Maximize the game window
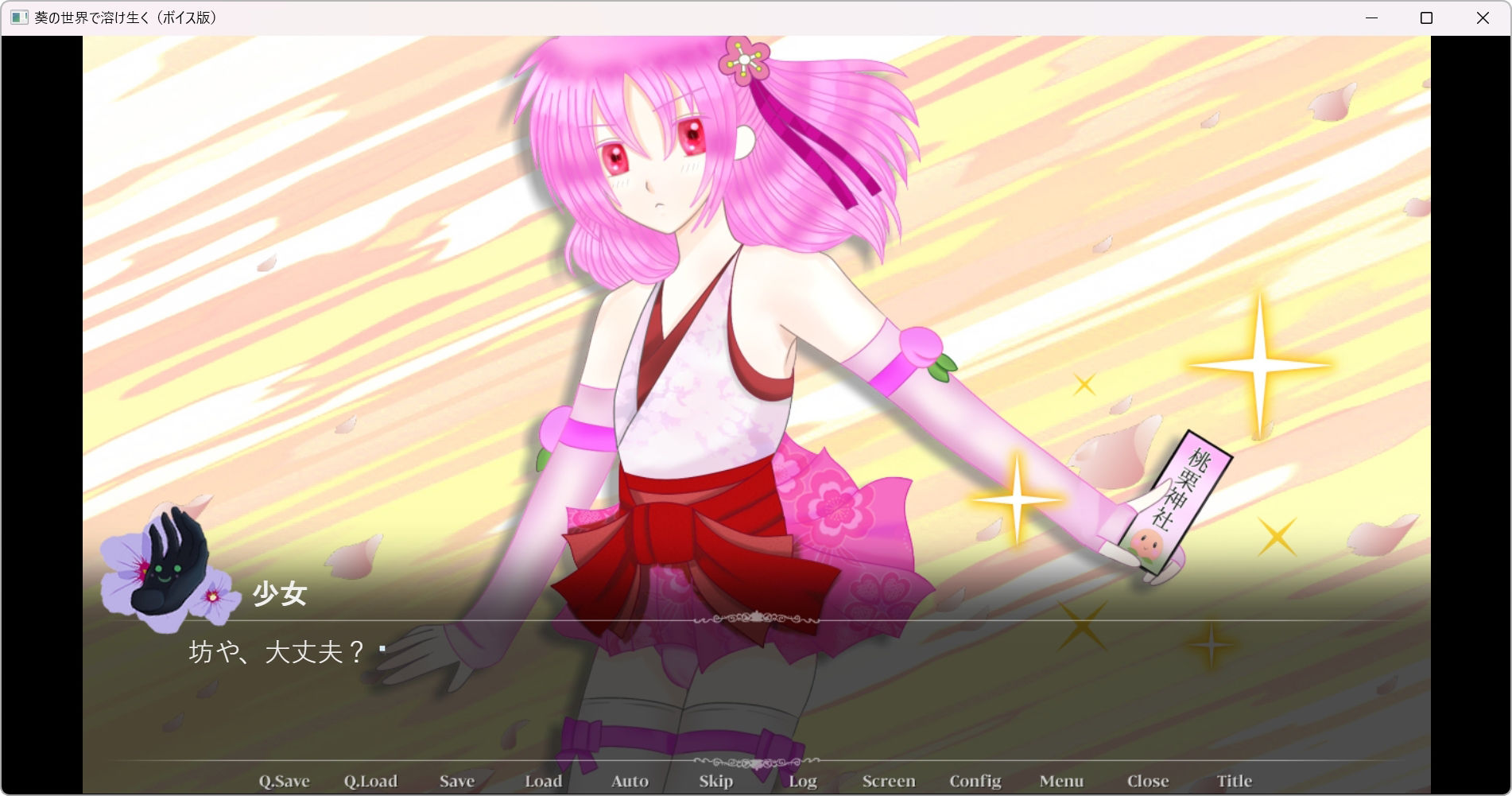This screenshot has height=796, width=1512. pos(1426,17)
